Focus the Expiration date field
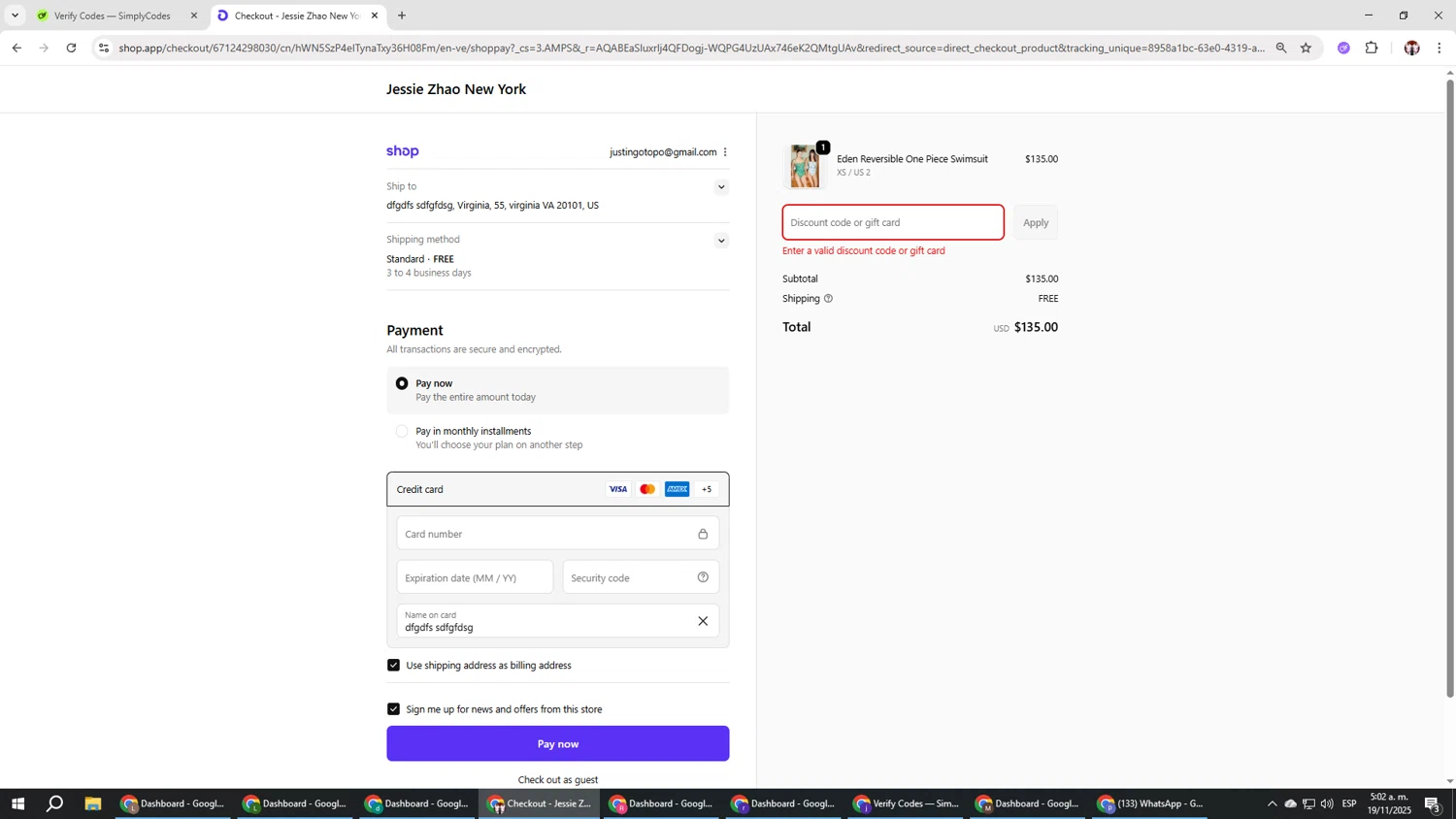The width and height of the screenshot is (1456, 819). [475, 577]
